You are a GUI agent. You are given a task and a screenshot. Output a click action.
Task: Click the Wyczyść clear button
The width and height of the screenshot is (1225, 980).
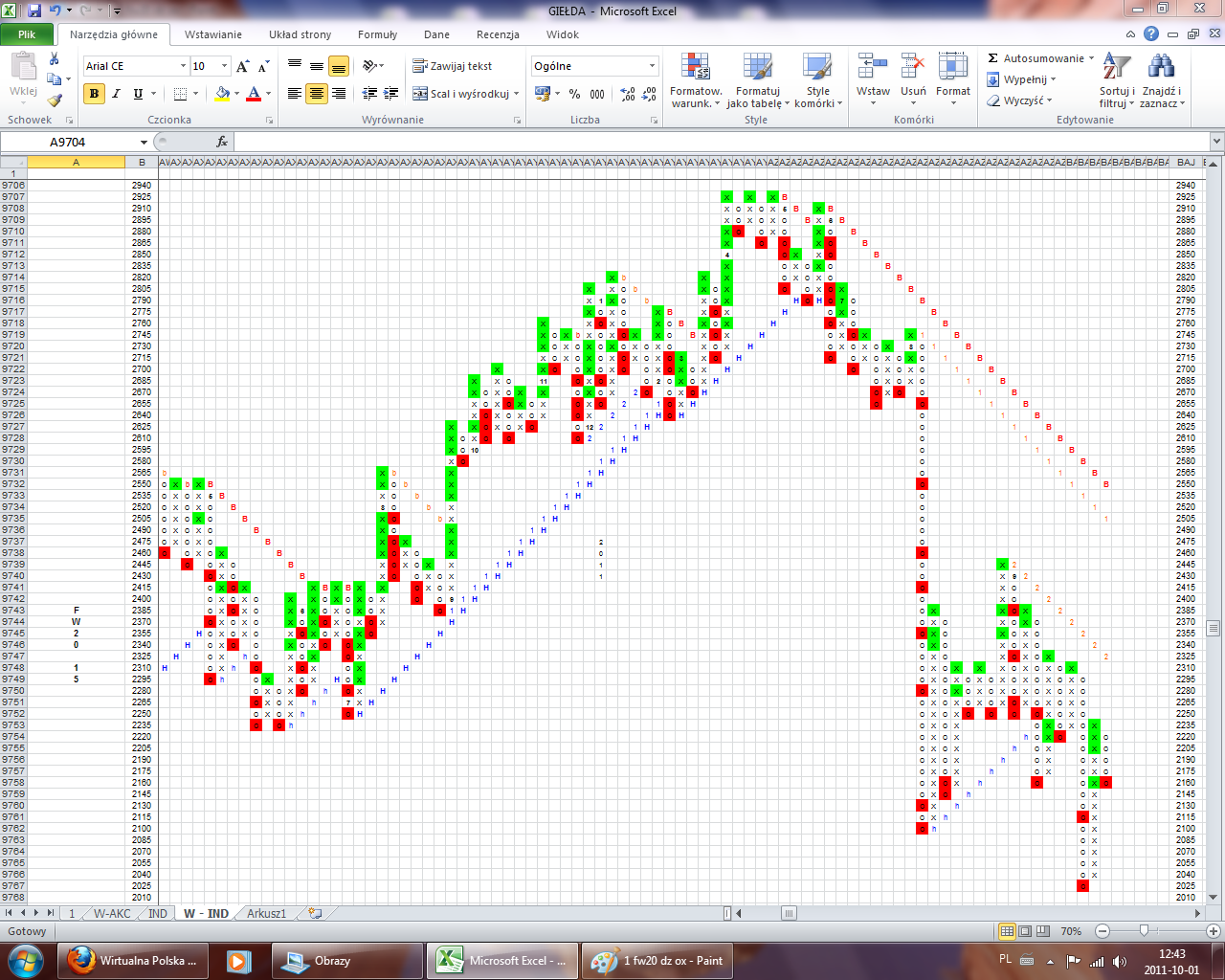click(1019, 100)
